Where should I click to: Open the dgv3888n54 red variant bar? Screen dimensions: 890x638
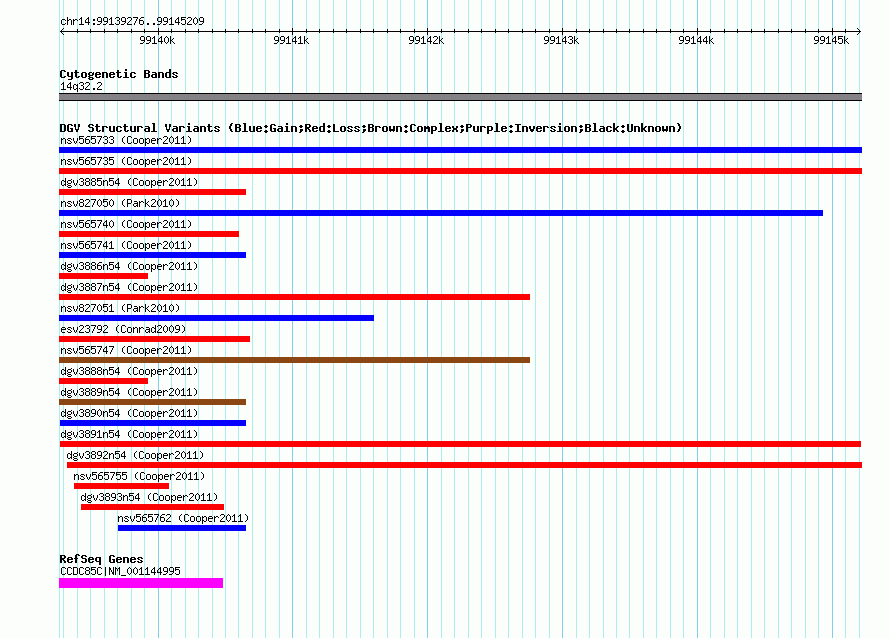(103, 381)
